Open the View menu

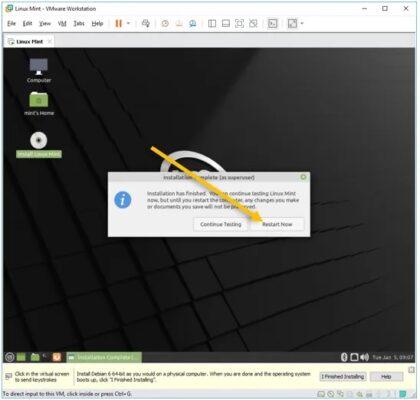(x=45, y=23)
